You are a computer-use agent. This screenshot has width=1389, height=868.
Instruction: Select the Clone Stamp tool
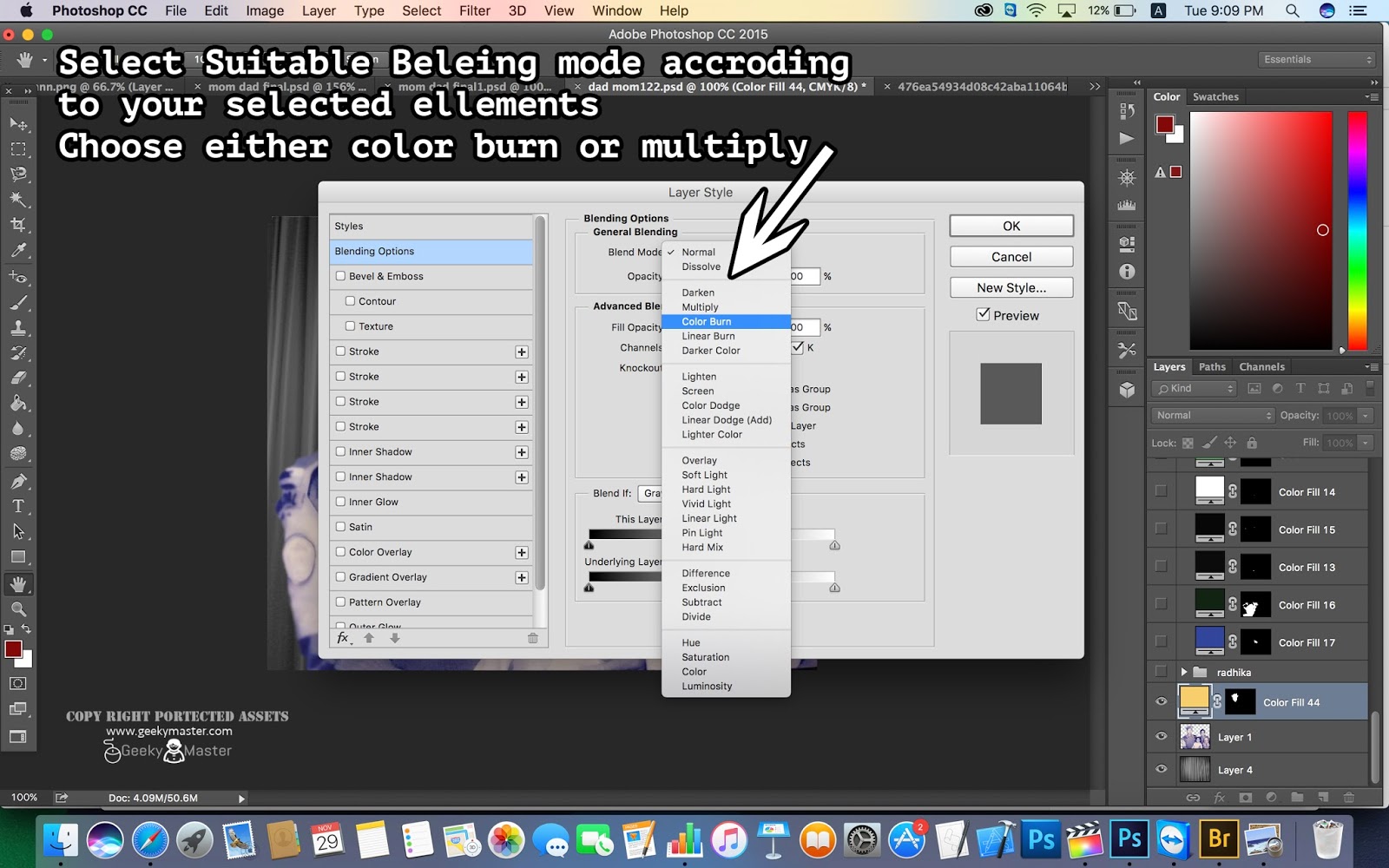point(18,328)
